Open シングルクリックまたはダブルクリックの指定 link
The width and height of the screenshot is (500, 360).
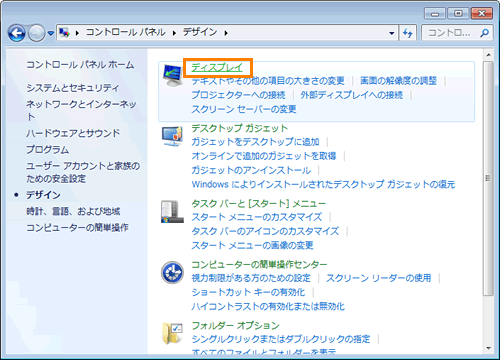point(281,340)
